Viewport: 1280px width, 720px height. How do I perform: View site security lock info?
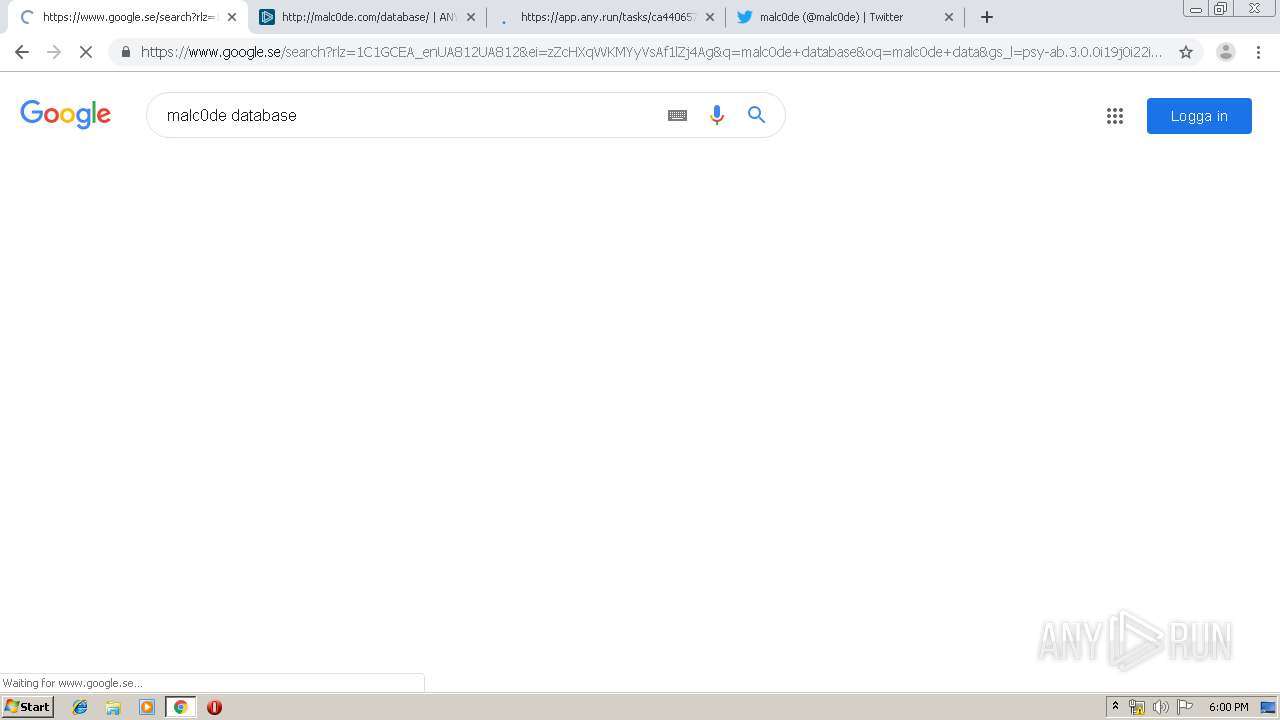126,52
